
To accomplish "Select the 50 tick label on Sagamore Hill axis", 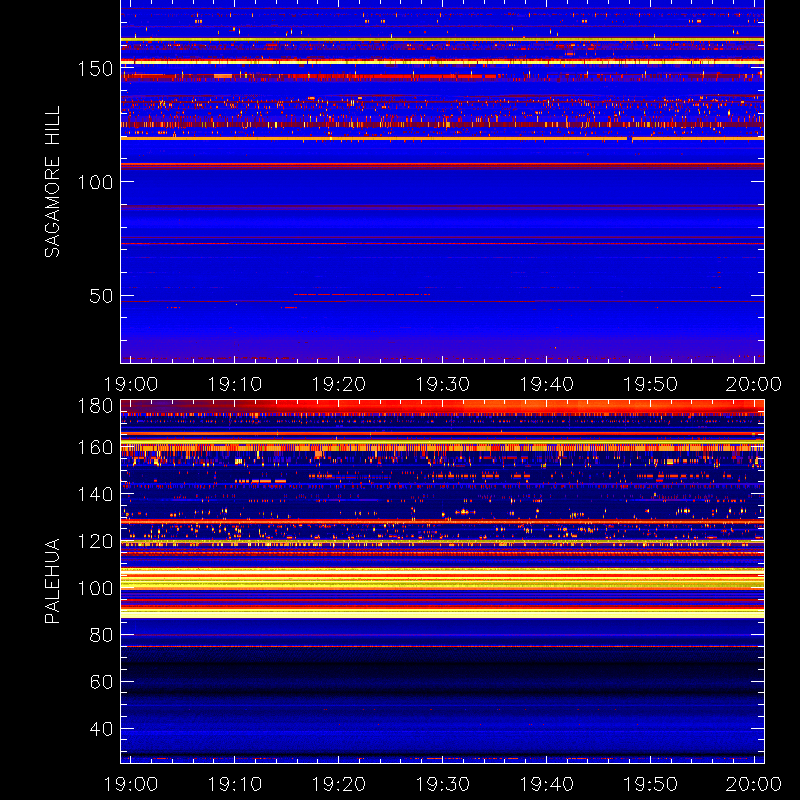I will (101, 296).
